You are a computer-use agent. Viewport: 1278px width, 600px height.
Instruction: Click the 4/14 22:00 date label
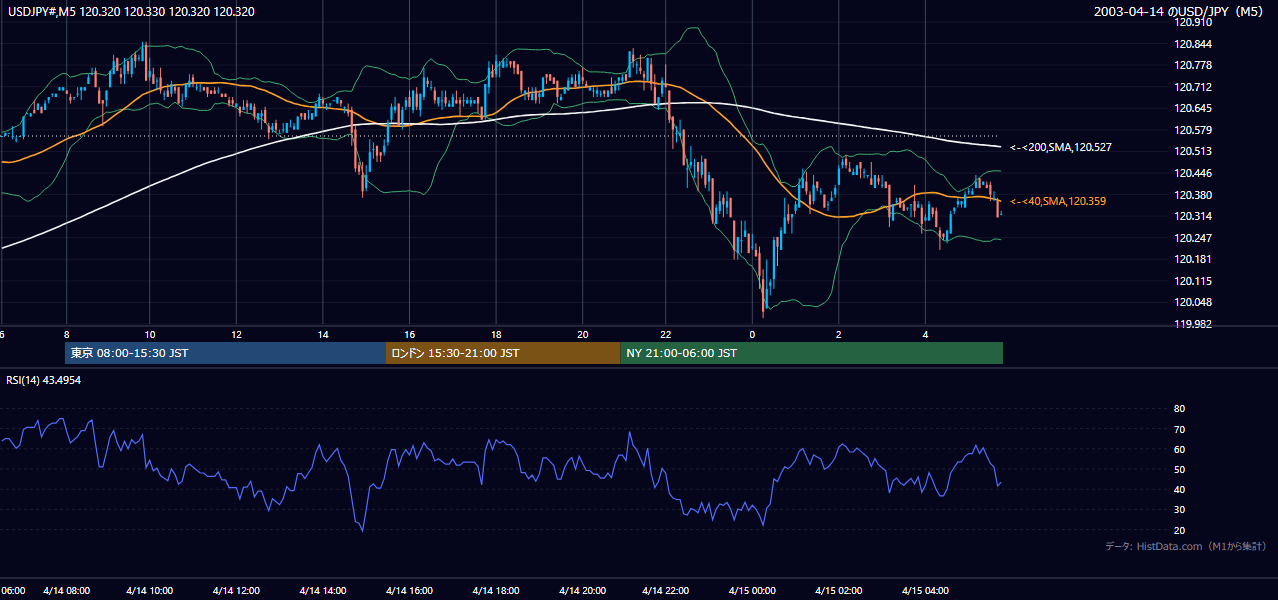pyautogui.click(x=666, y=590)
